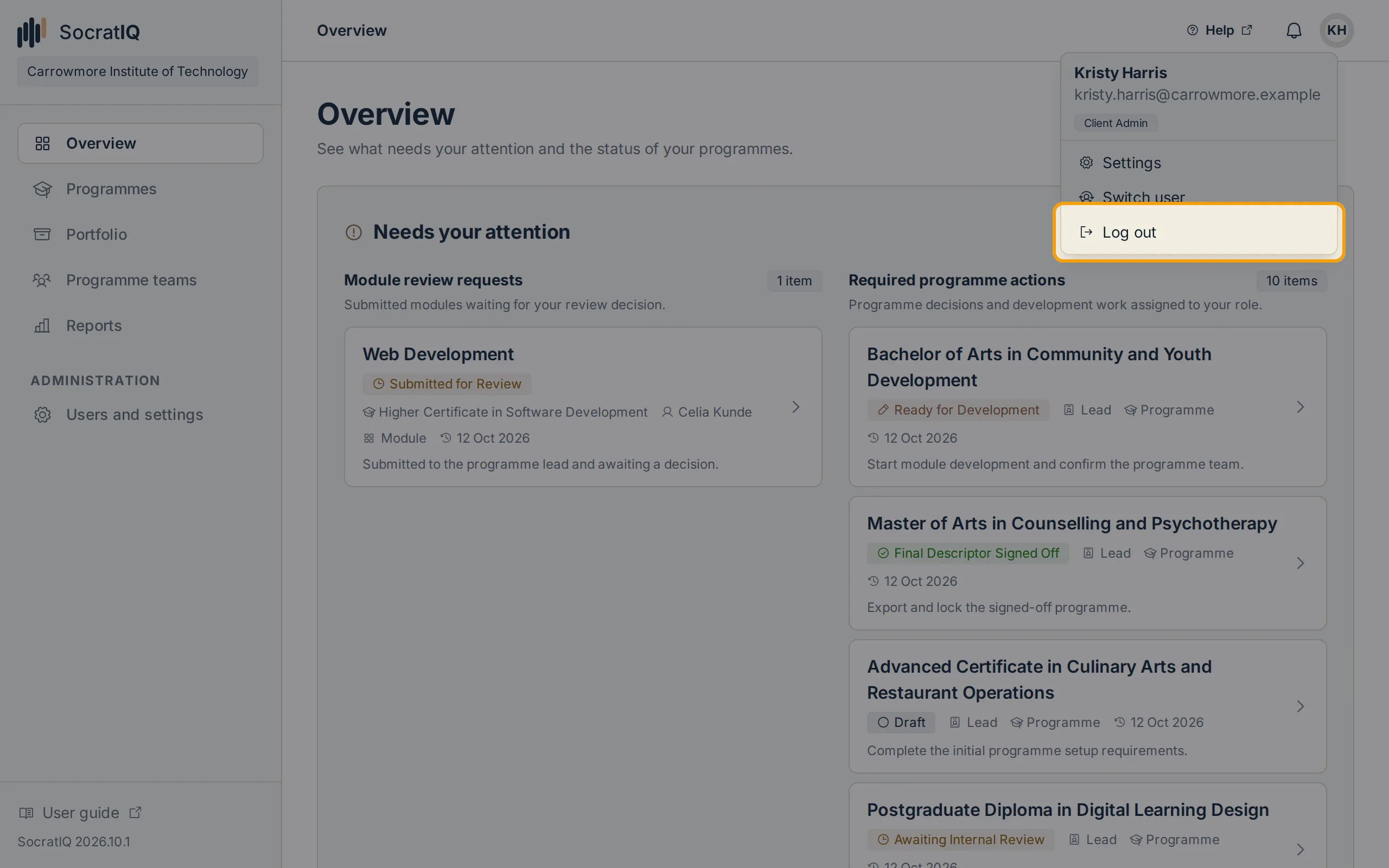Go to Overview in the sidebar
This screenshot has width=1389, height=868.
click(141, 143)
